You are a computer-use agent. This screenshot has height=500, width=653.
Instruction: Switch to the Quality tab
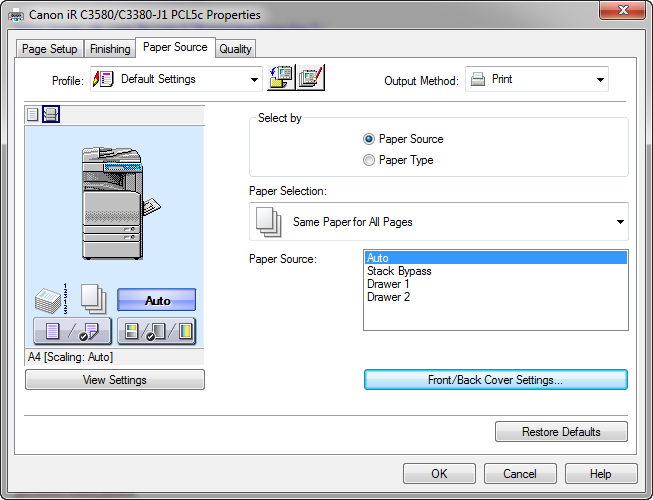coord(235,49)
